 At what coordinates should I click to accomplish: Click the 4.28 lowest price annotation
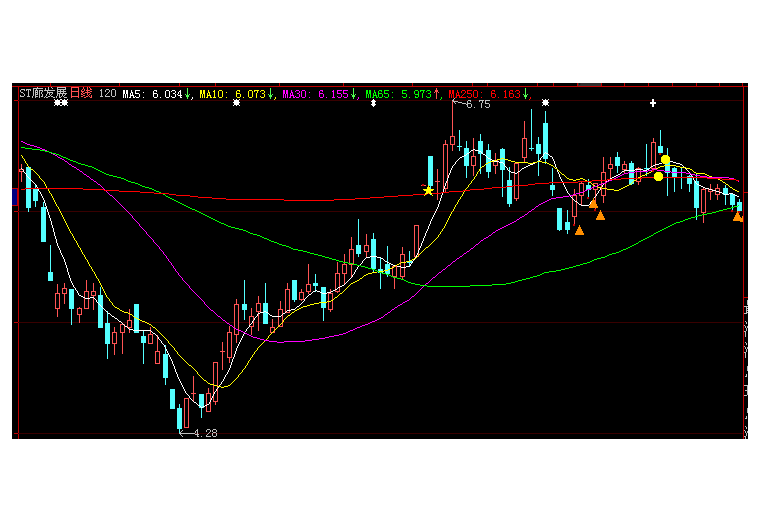(x=204, y=433)
